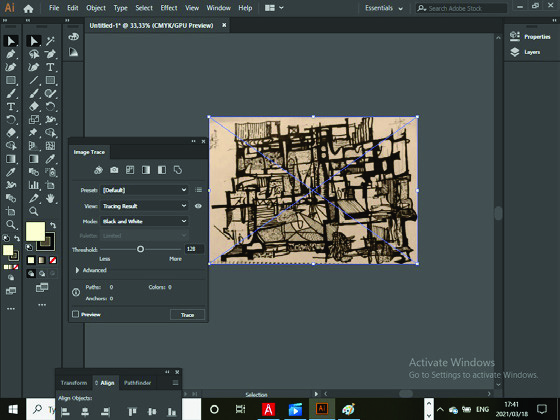Toggle the eye icon beside View dropdown

click(x=198, y=206)
